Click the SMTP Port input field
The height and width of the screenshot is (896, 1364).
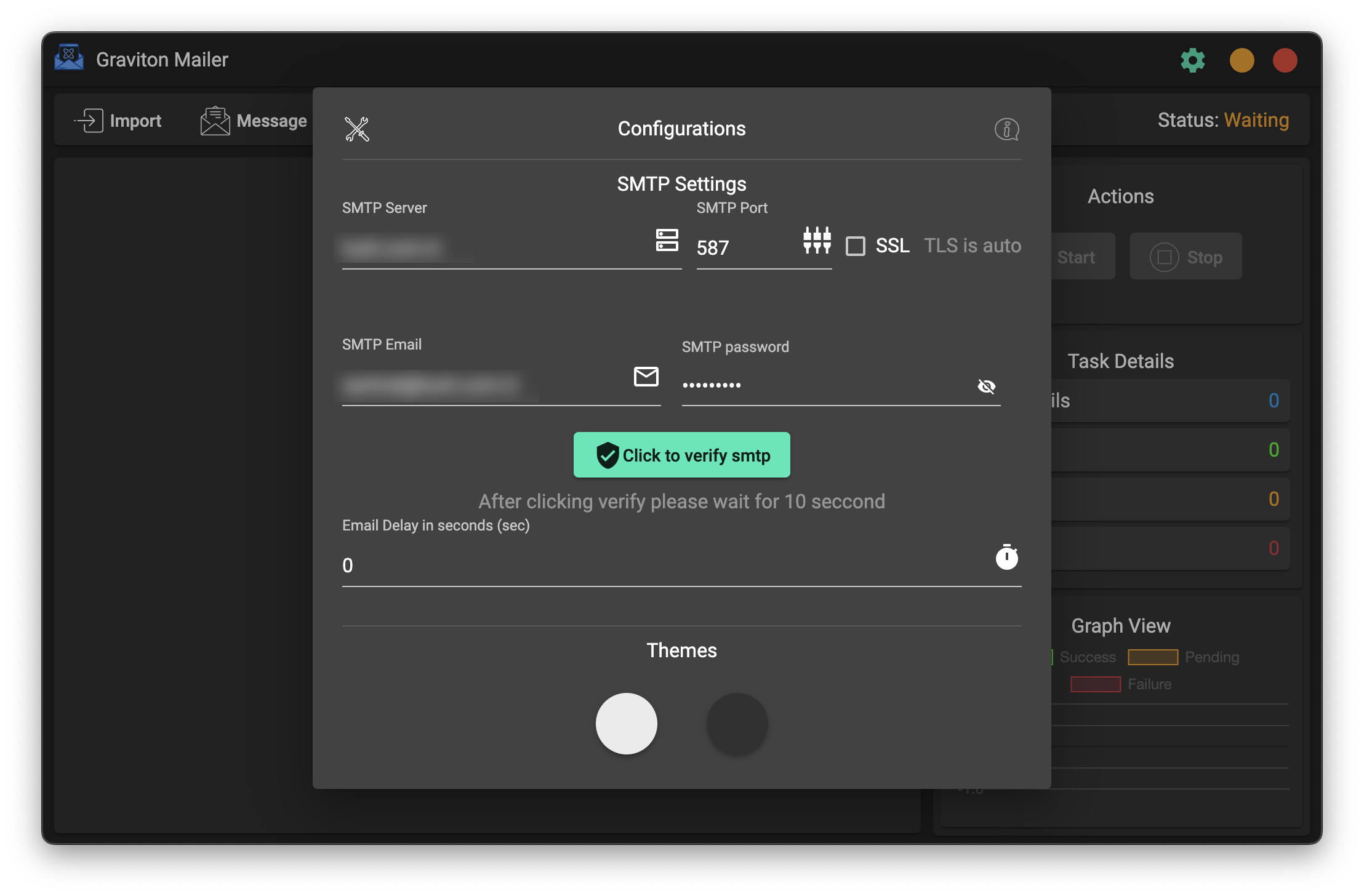[745, 248]
